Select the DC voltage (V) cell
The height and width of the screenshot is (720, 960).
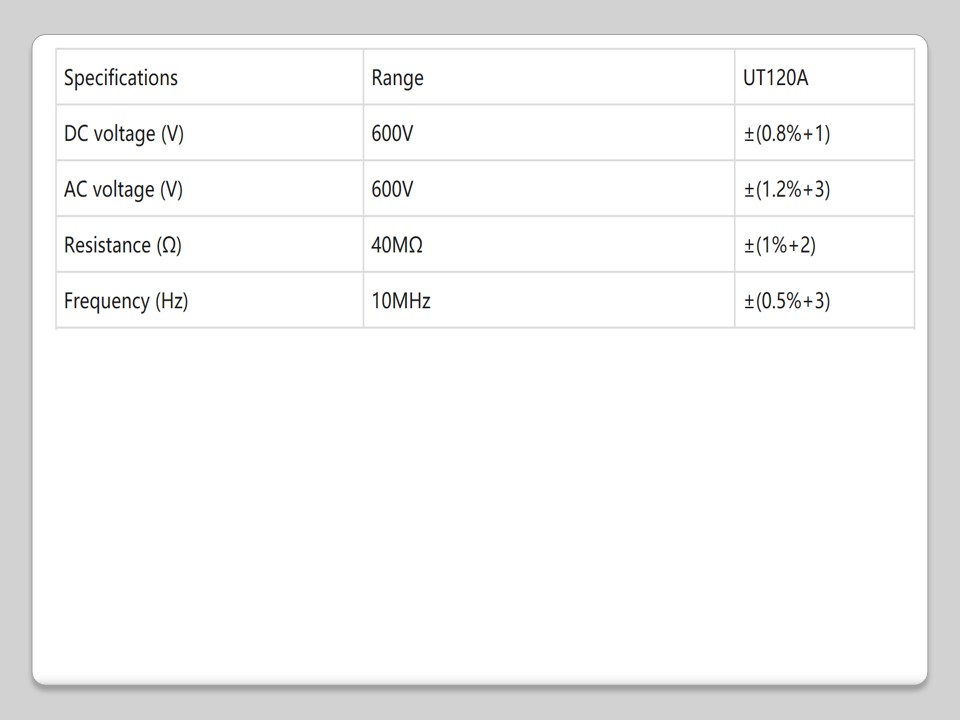pos(124,134)
